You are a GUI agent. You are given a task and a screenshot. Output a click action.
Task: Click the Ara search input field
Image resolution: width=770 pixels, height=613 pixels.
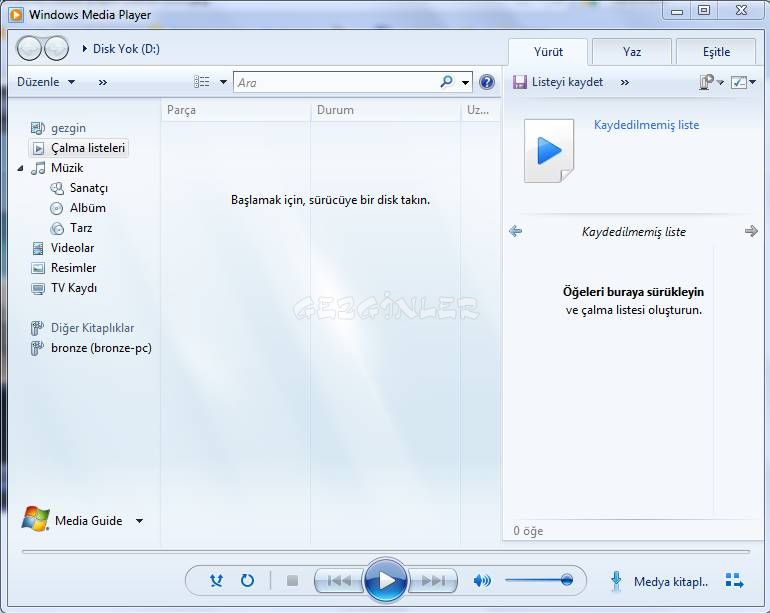click(x=336, y=83)
